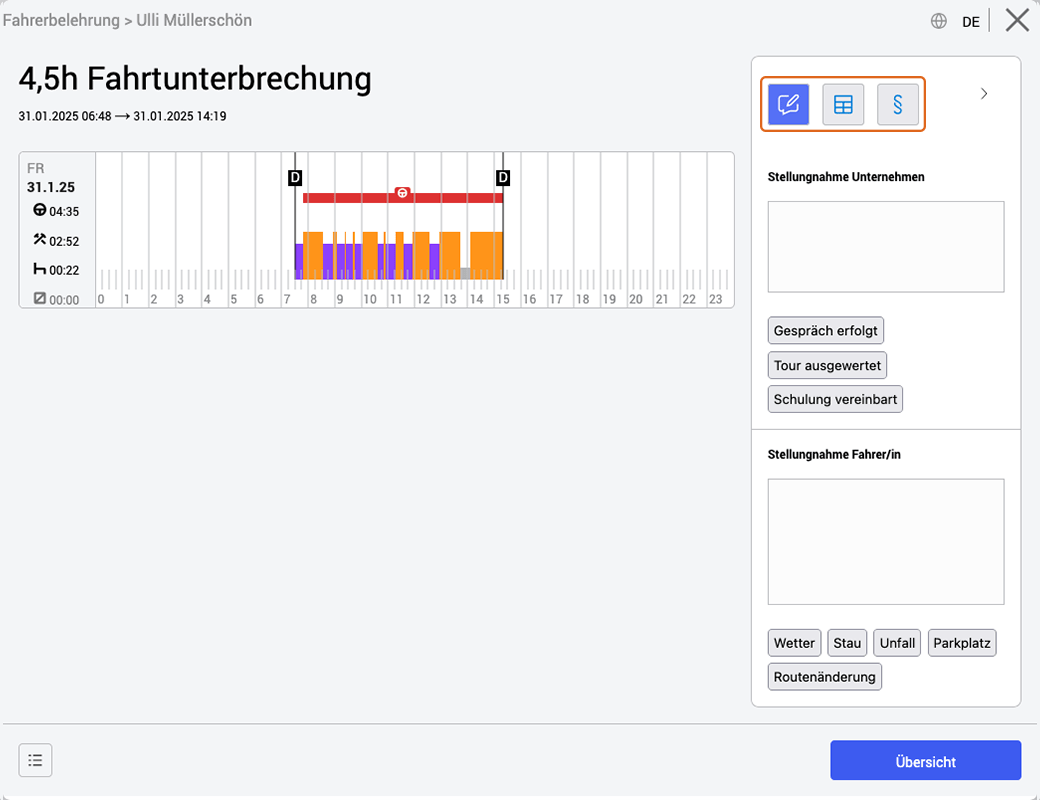The width and height of the screenshot is (1040, 800).
Task: Select the second D marker on timeline
Action: 503,178
